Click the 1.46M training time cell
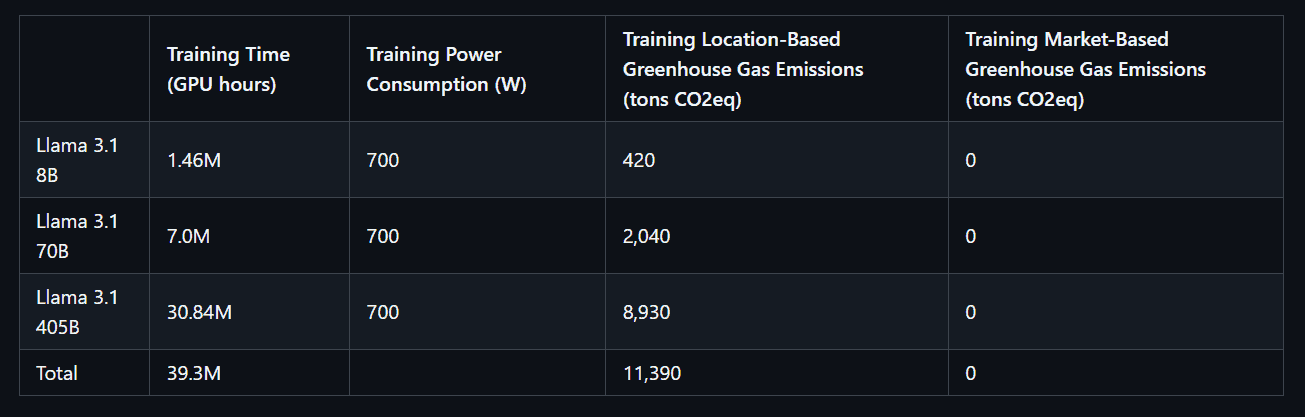Screen dimensions: 1305x417 [x=194, y=160]
